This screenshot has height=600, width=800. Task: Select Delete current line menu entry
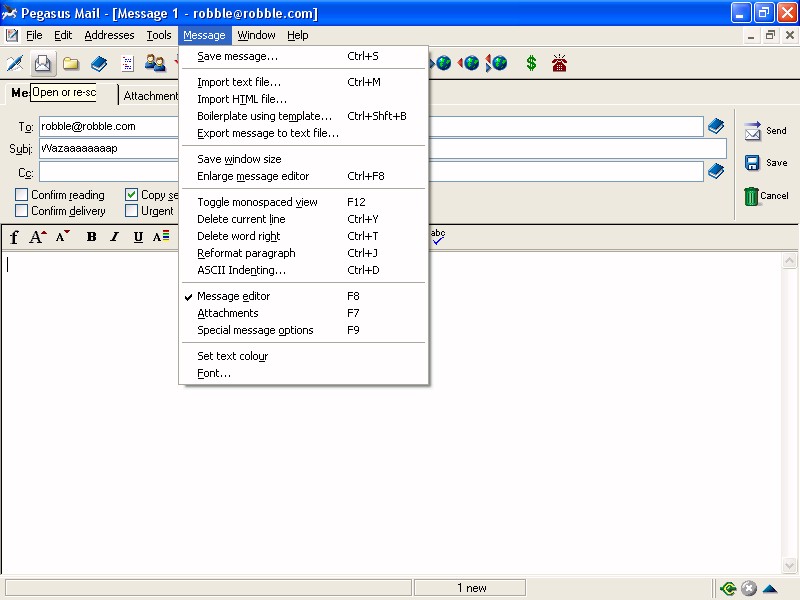[x=304, y=219]
